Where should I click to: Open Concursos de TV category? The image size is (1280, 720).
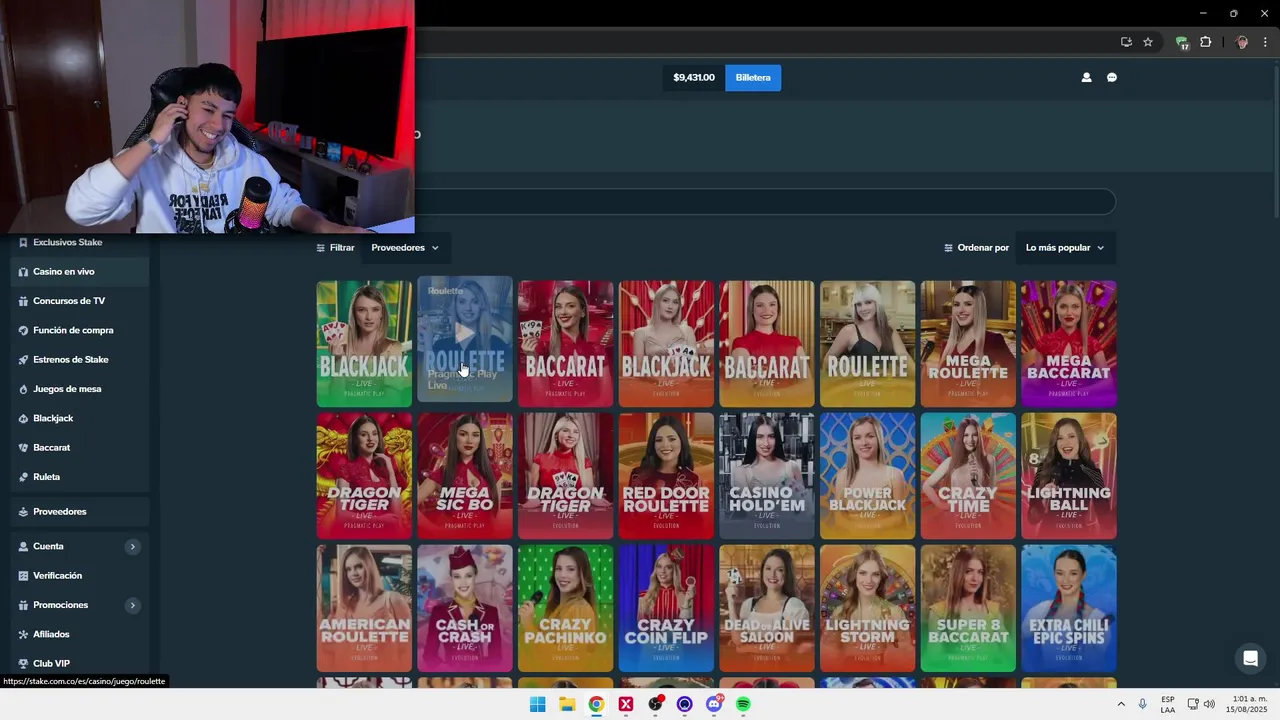pyautogui.click(x=80, y=301)
